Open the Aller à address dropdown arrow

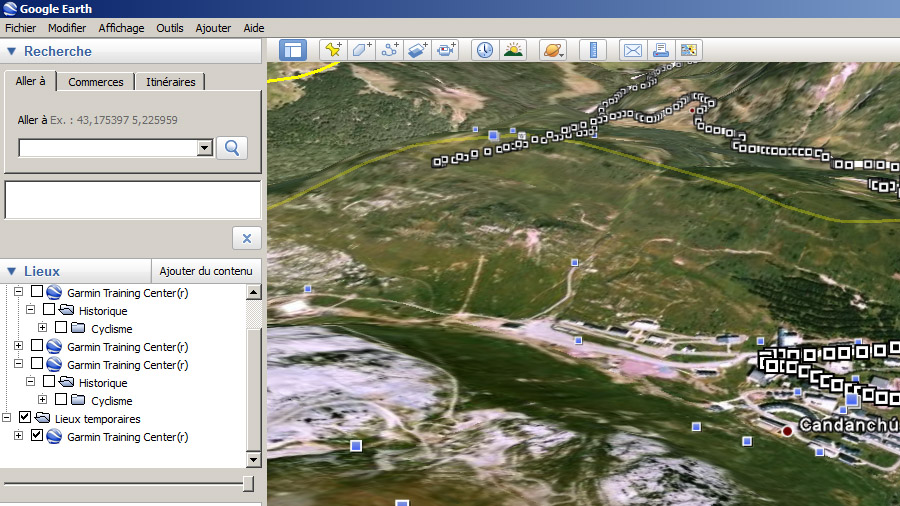[205, 148]
